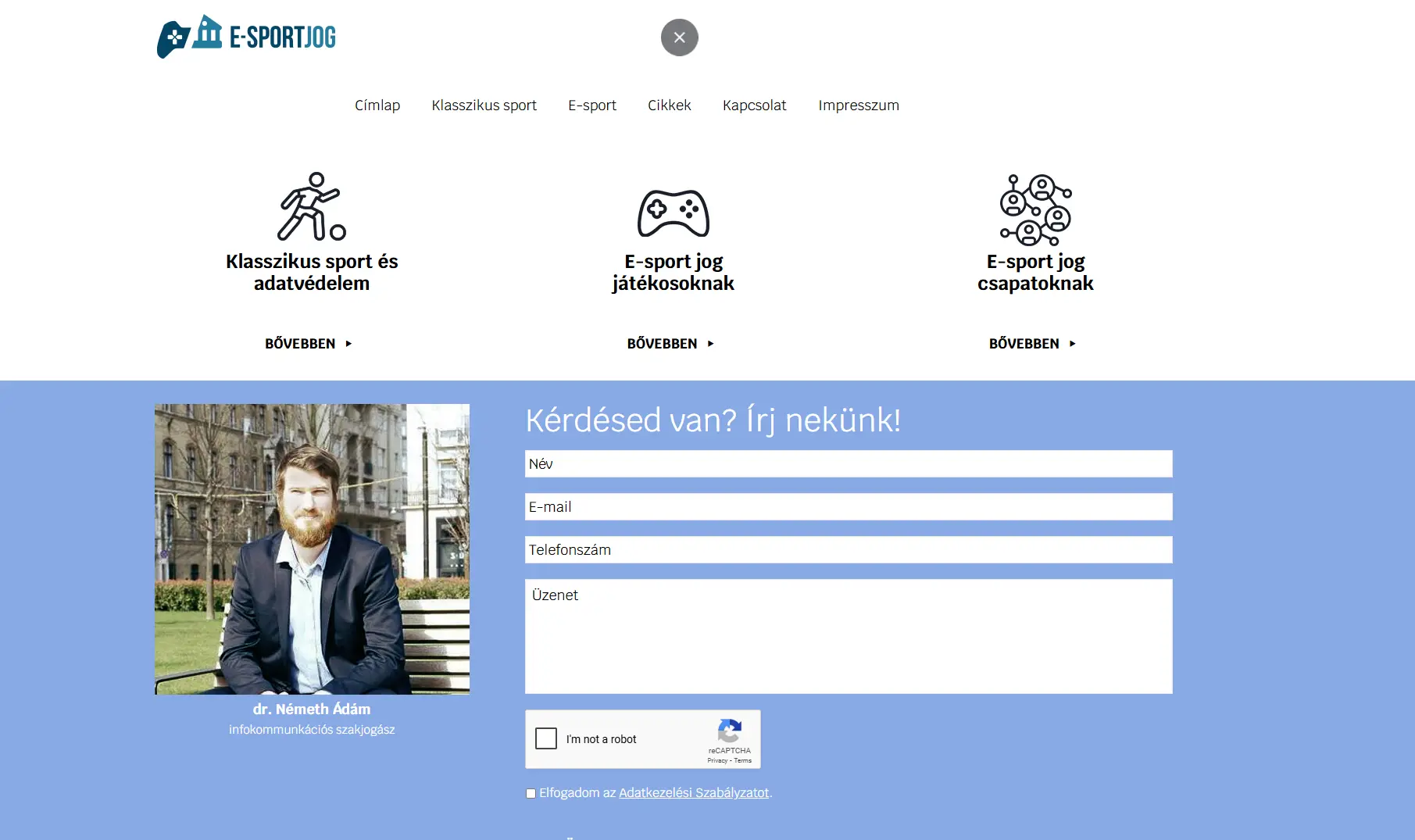1415x840 pixels.
Task: Open BŐVEBBEN for E-sport jog csapatoknak
Action: [x=1024, y=343]
